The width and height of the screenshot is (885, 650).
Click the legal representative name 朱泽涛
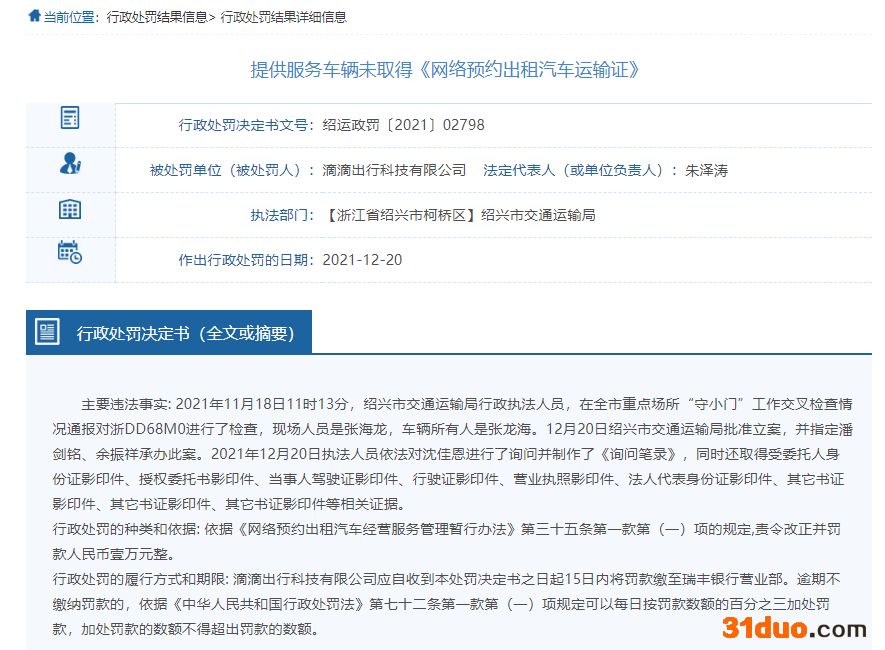[x=706, y=170]
